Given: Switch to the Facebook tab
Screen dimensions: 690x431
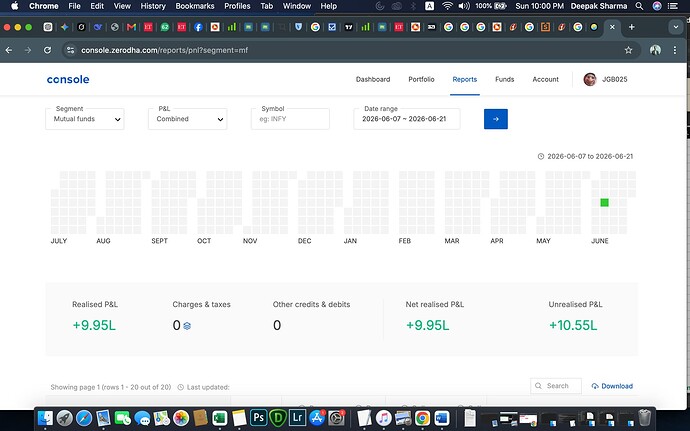Looking at the screenshot, I should pos(198,27).
